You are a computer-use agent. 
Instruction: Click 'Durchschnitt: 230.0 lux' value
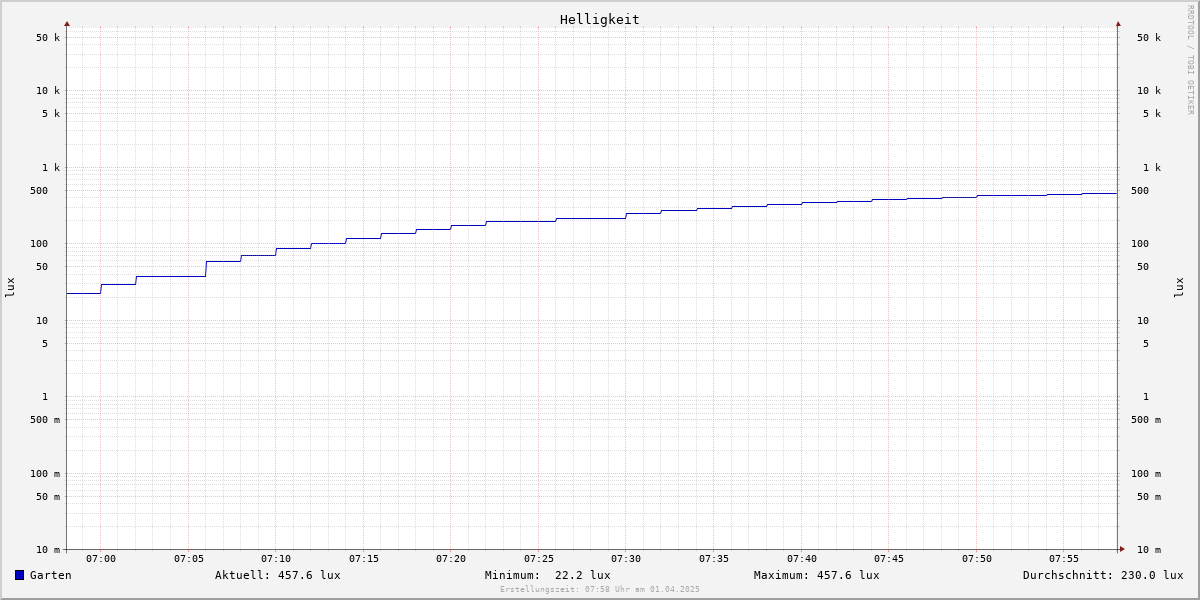pos(1103,575)
